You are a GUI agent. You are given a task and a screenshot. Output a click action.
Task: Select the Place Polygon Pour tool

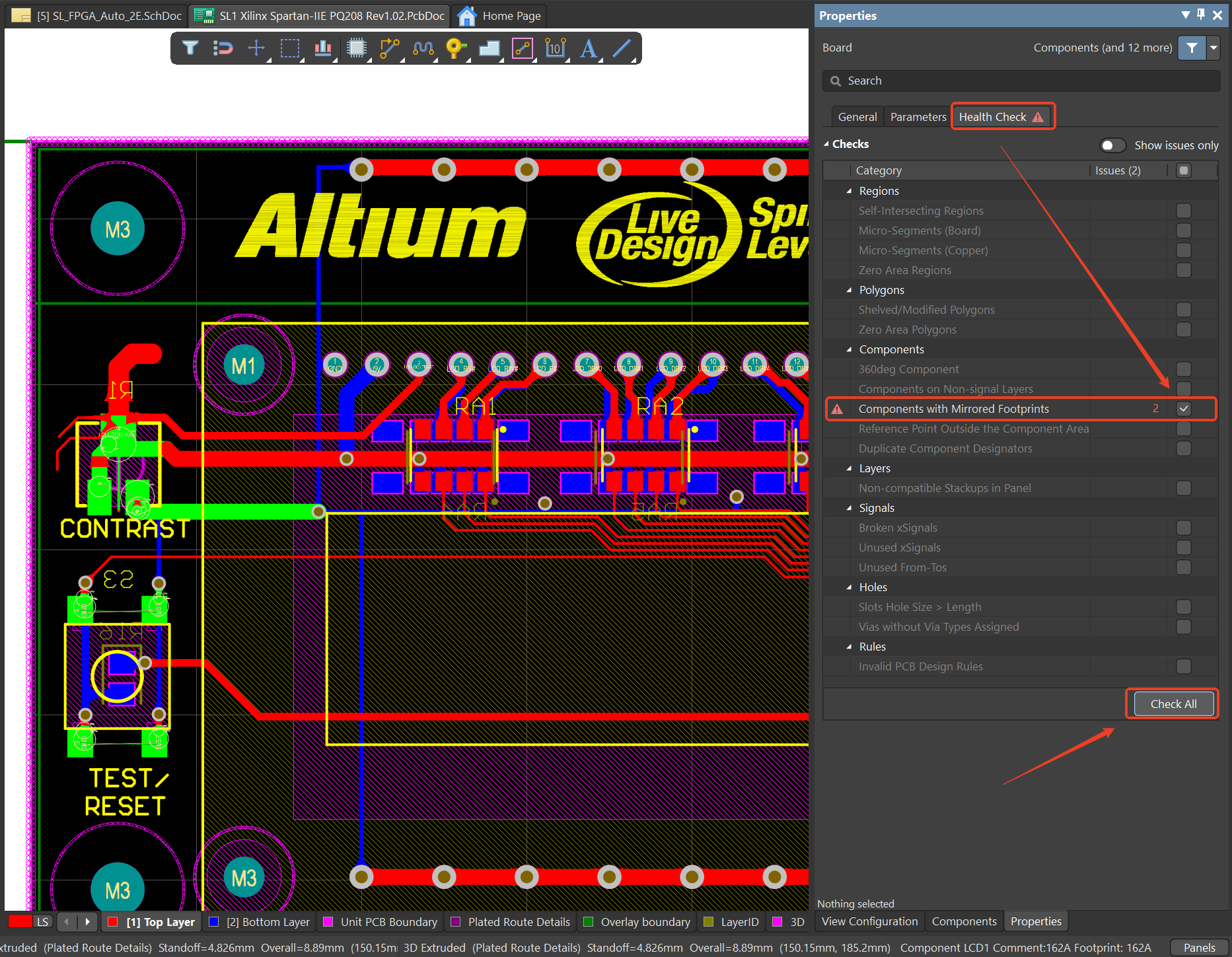(489, 48)
